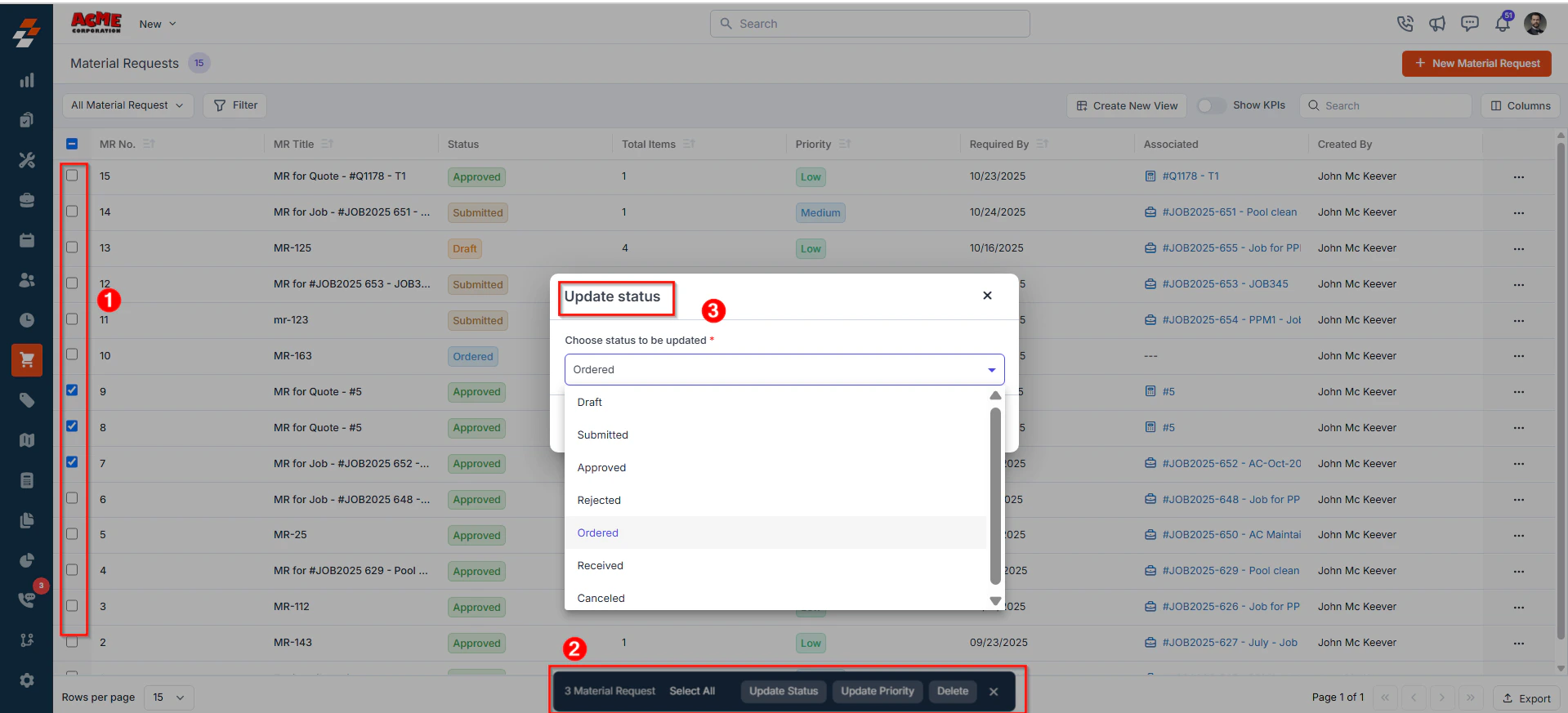This screenshot has height=713, width=1568.
Task: Open the map sidebar icon
Action: (27, 440)
